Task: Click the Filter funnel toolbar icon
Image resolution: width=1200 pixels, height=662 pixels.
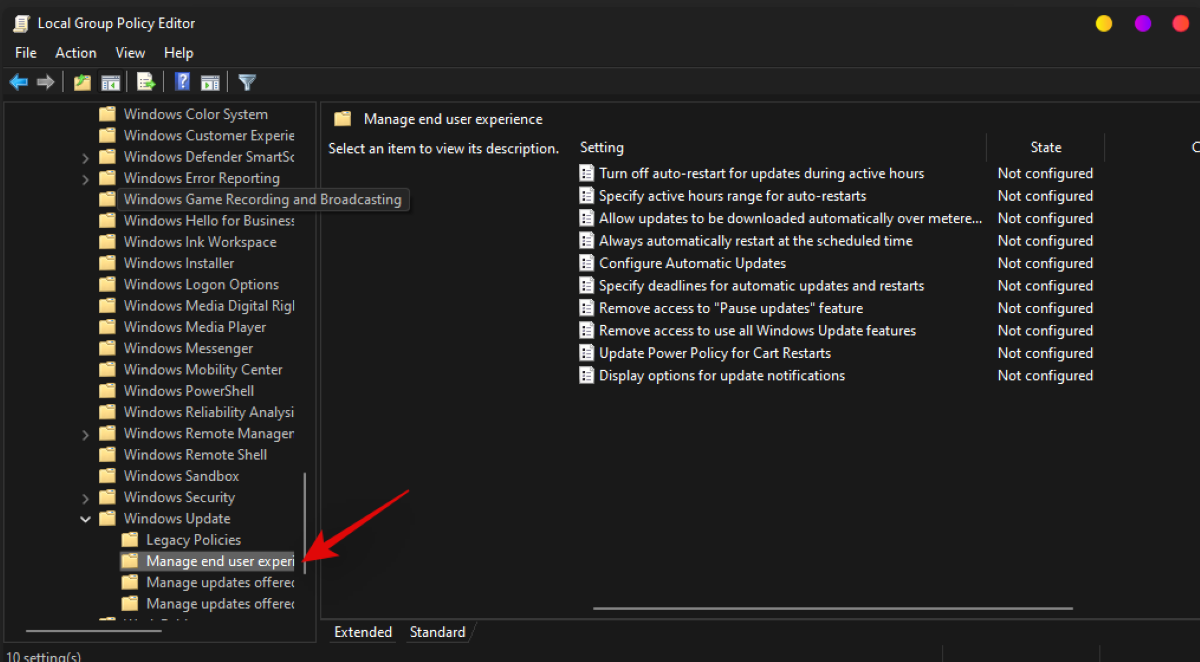Action: tap(247, 82)
